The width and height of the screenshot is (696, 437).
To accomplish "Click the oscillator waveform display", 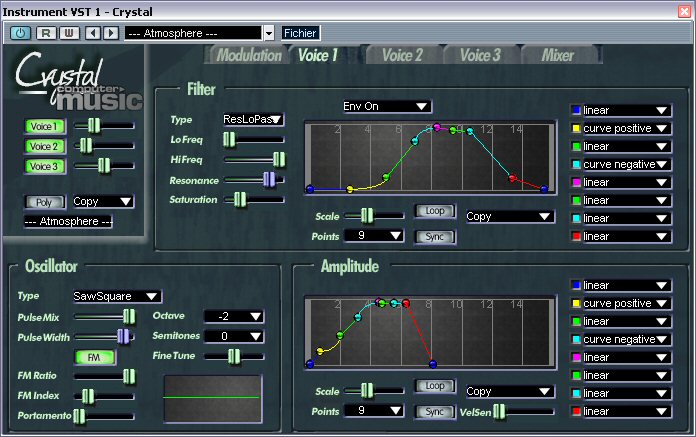I will tap(213, 398).
